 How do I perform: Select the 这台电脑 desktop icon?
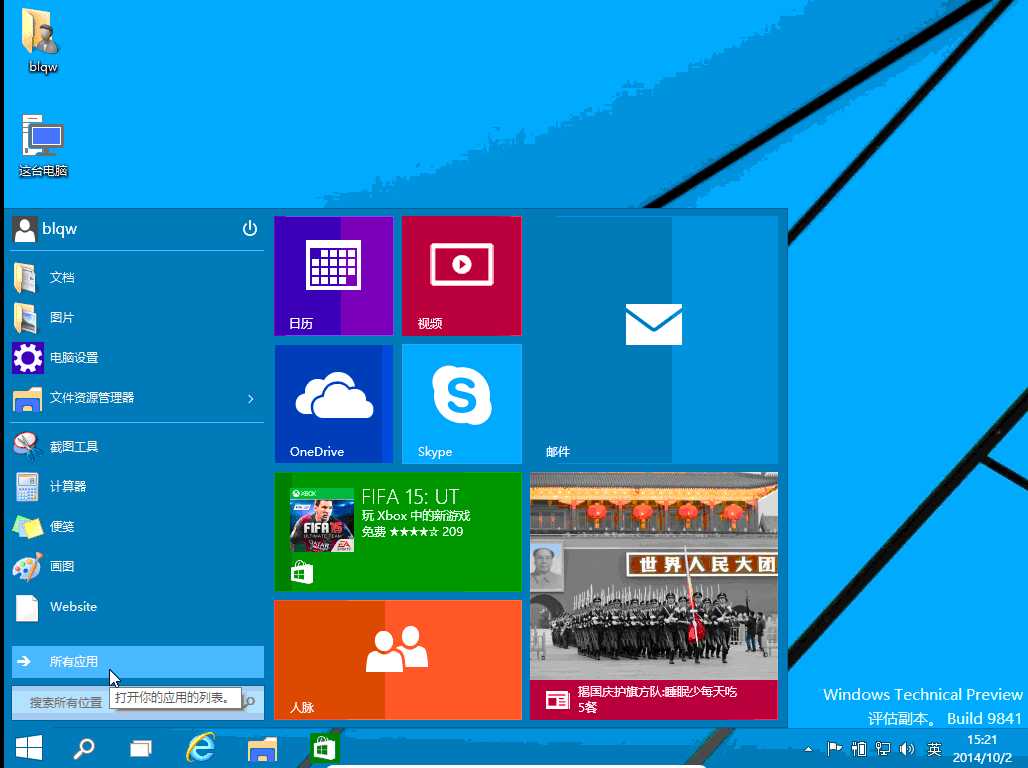pos(43,146)
